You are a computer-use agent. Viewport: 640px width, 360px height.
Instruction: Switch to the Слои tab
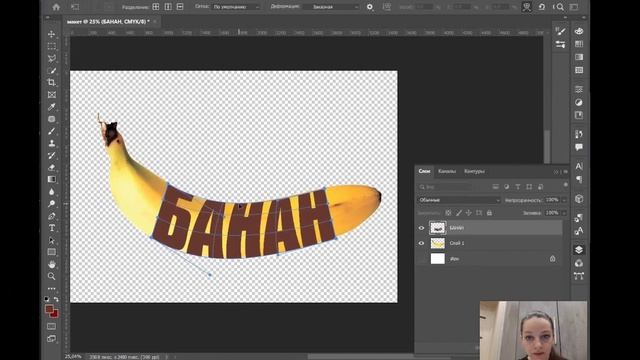point(424,171)
